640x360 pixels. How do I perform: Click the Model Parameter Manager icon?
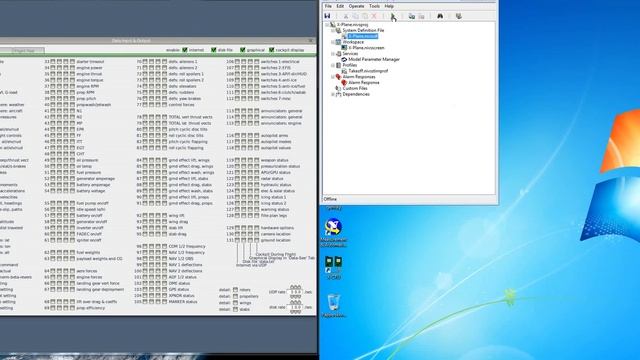click(344, 59)
